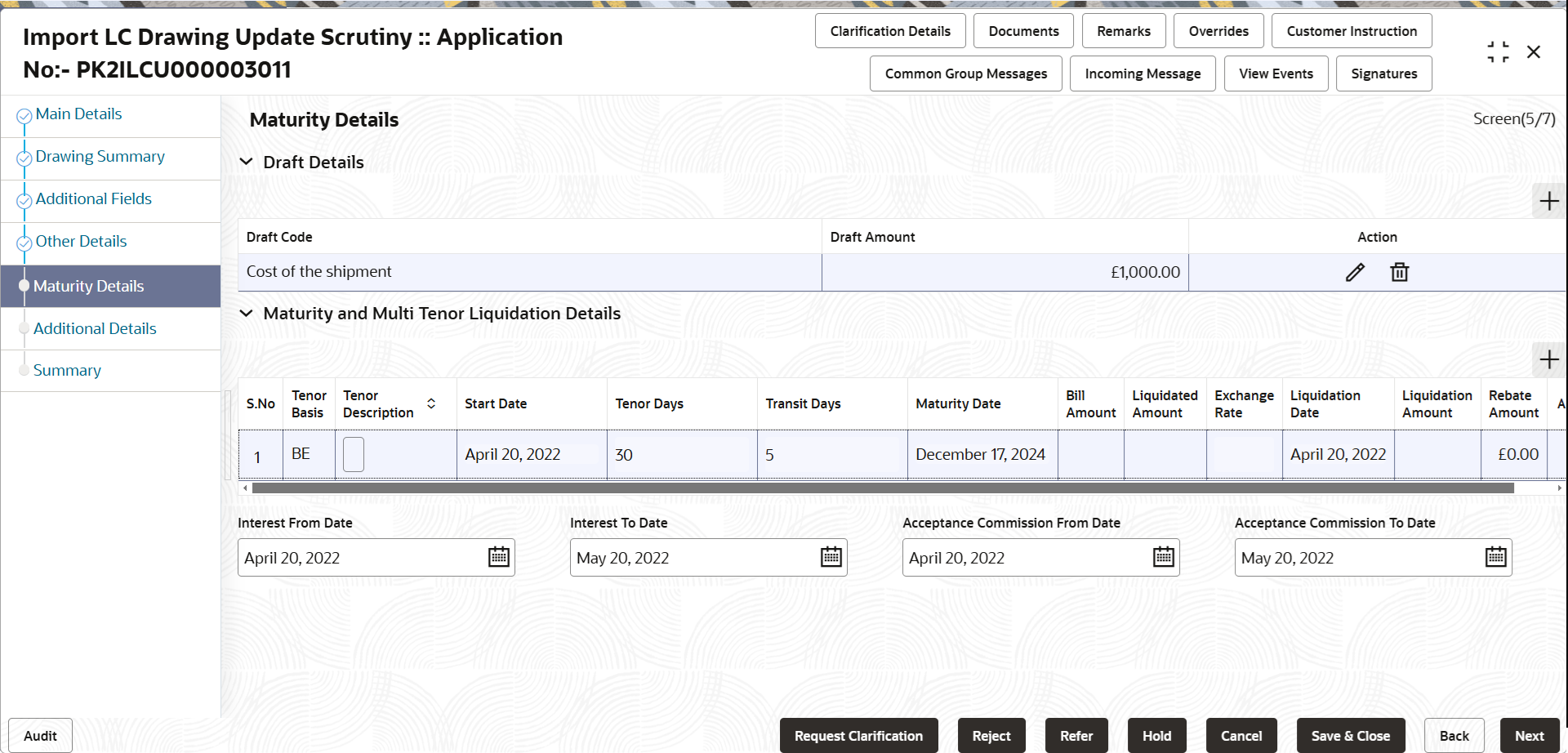Collapse the Draft Details section
Image resolution: width=1568 pixels, height=753 pixels.
coord(246,162)
